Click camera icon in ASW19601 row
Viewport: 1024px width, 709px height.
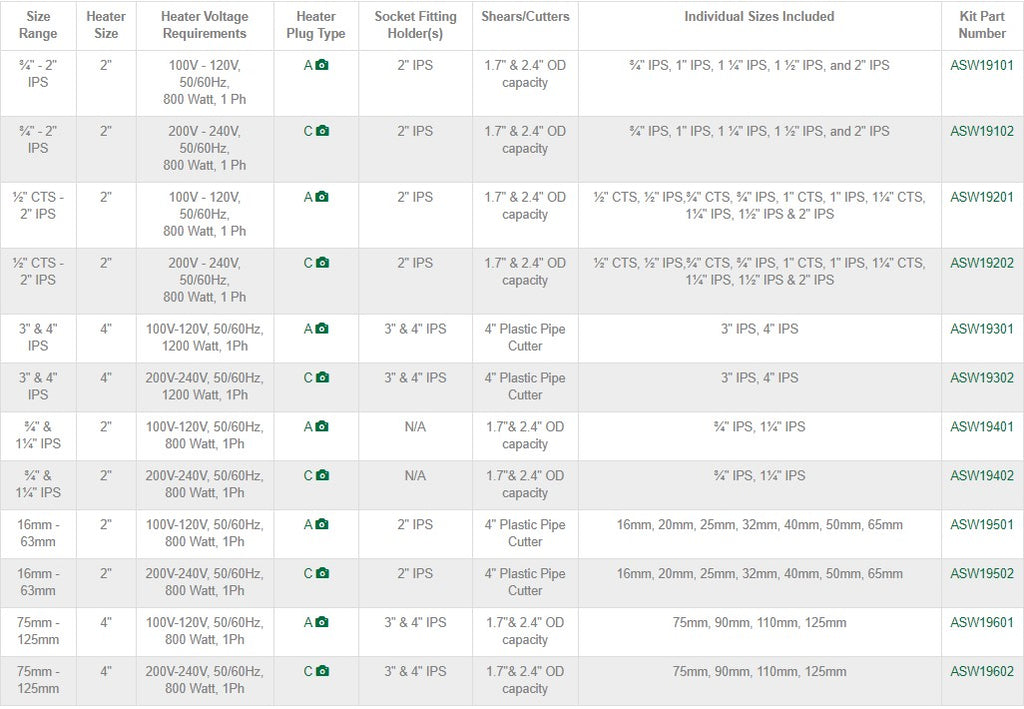(322, 623)
